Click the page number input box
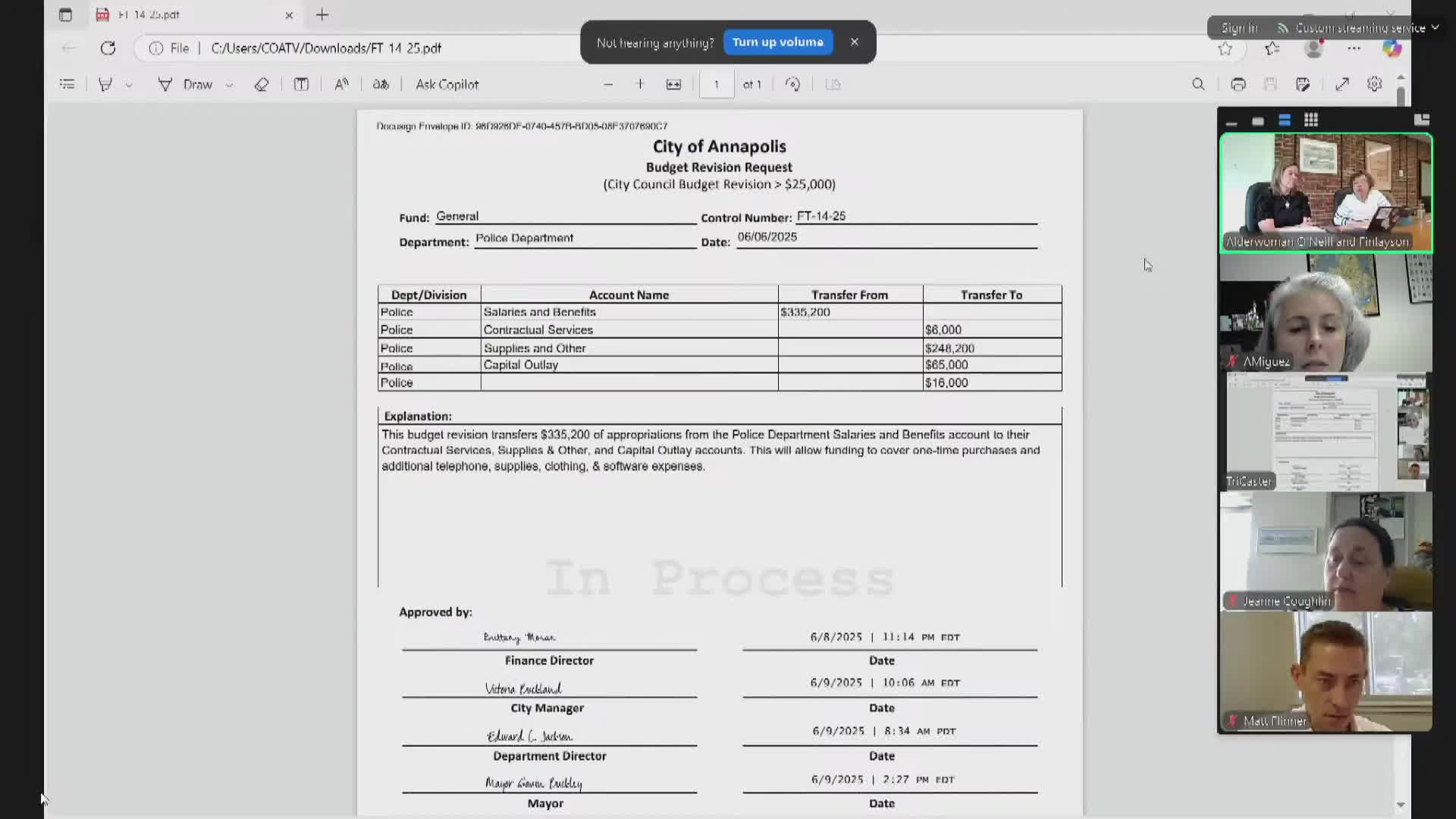 click(716, 84)
